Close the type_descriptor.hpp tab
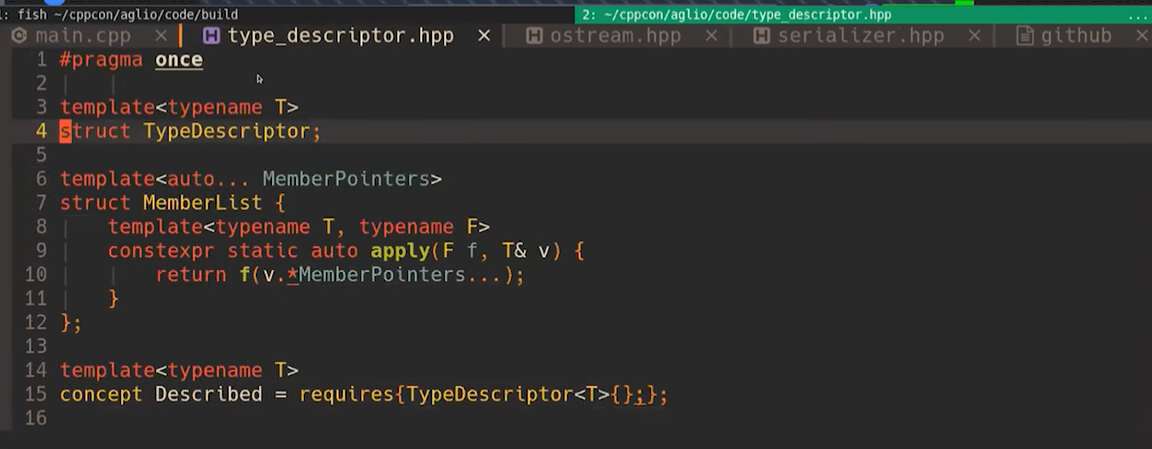The height and width of the screenshot is (449, 1152). click(484, 36)
